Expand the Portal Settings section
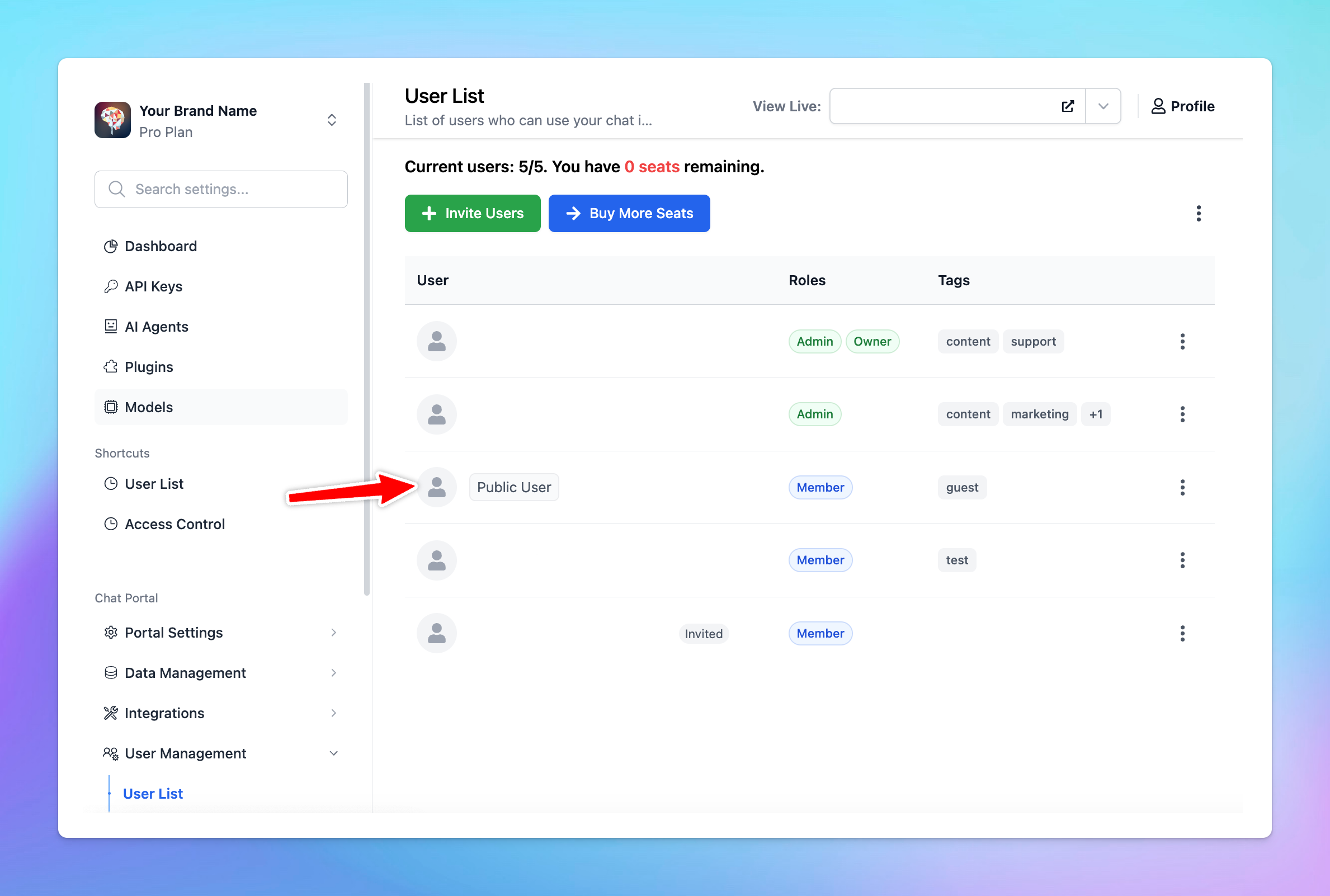The width and height of the screenshot is (1330, 896). tap(331, 632)
